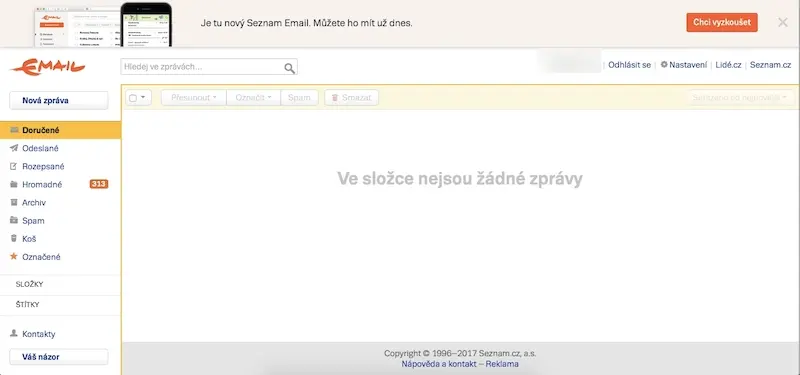
Task: Click the search magnifier icon
Action: coord(289,68)
